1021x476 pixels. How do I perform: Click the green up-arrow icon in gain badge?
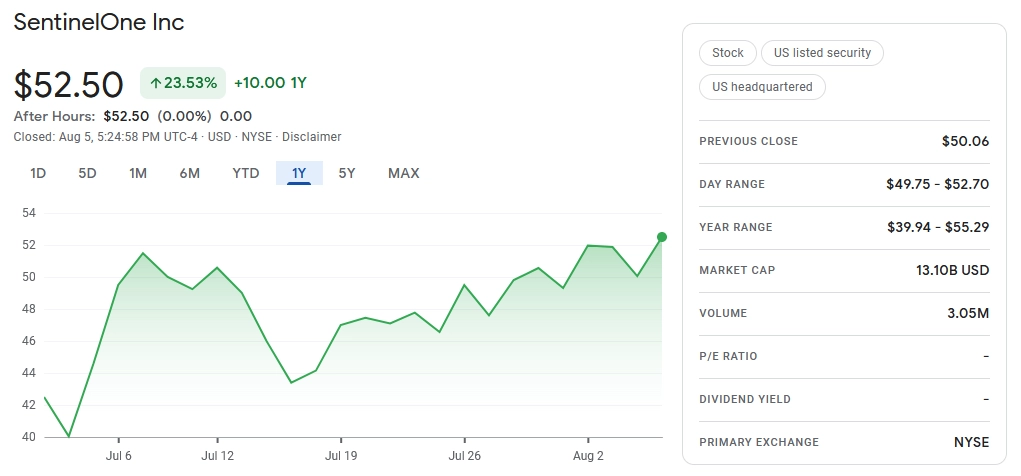(x=155, y=83)
